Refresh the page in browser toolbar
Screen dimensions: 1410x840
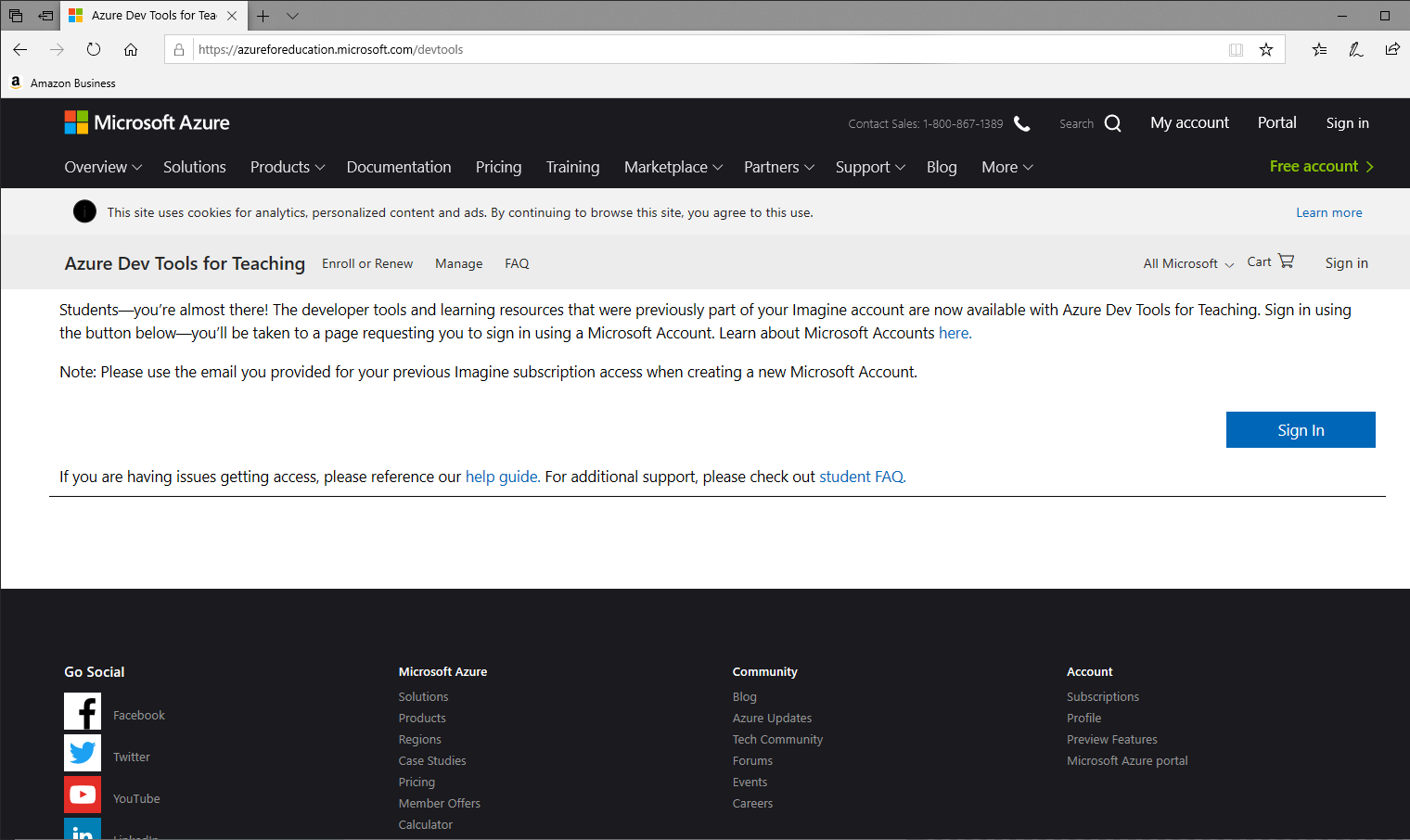[94, 50]
